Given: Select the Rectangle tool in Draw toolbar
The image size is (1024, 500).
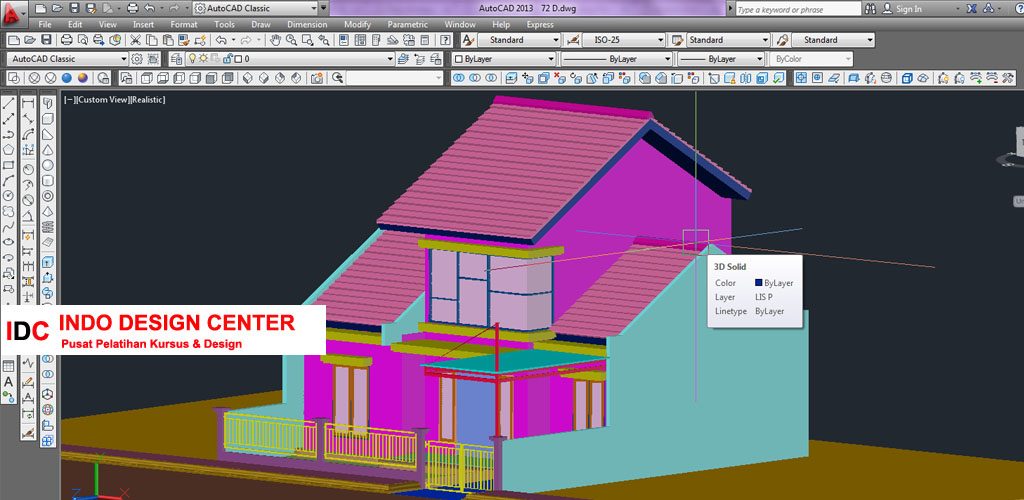Looking at the screenshot, I should click(8, 165).
